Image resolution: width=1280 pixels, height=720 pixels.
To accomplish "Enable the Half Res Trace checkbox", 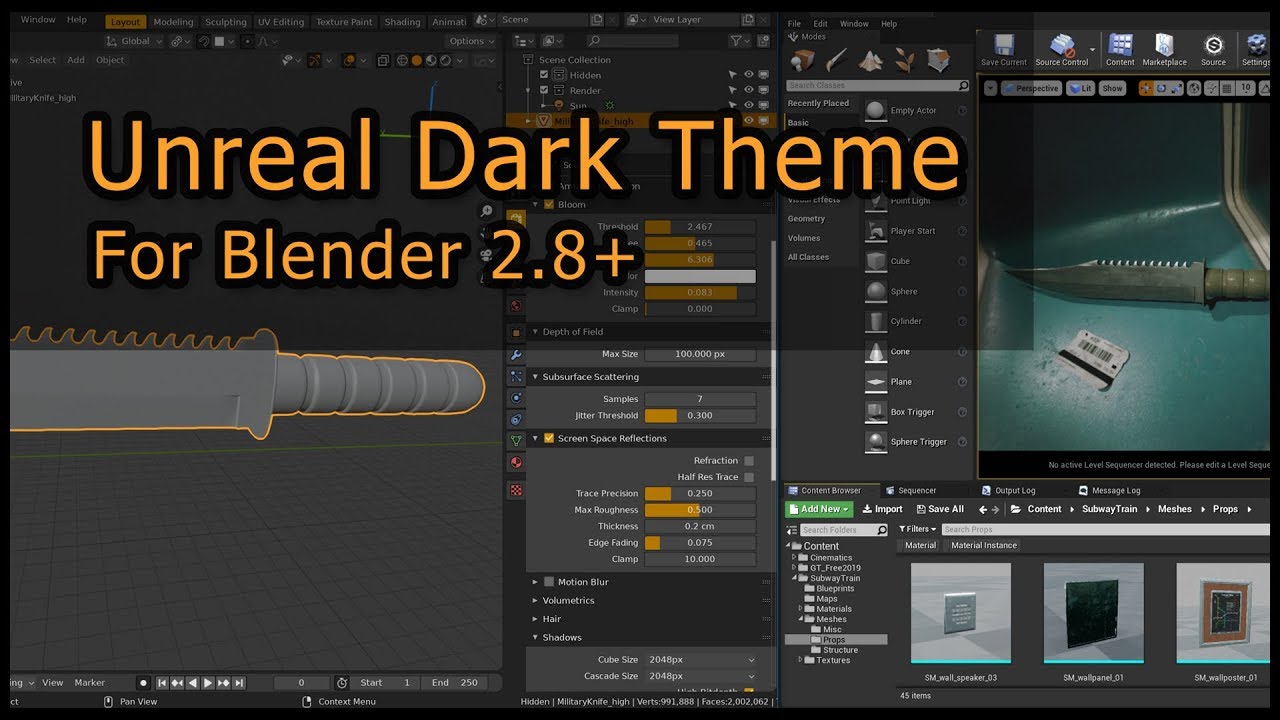I will pos(749,477).
